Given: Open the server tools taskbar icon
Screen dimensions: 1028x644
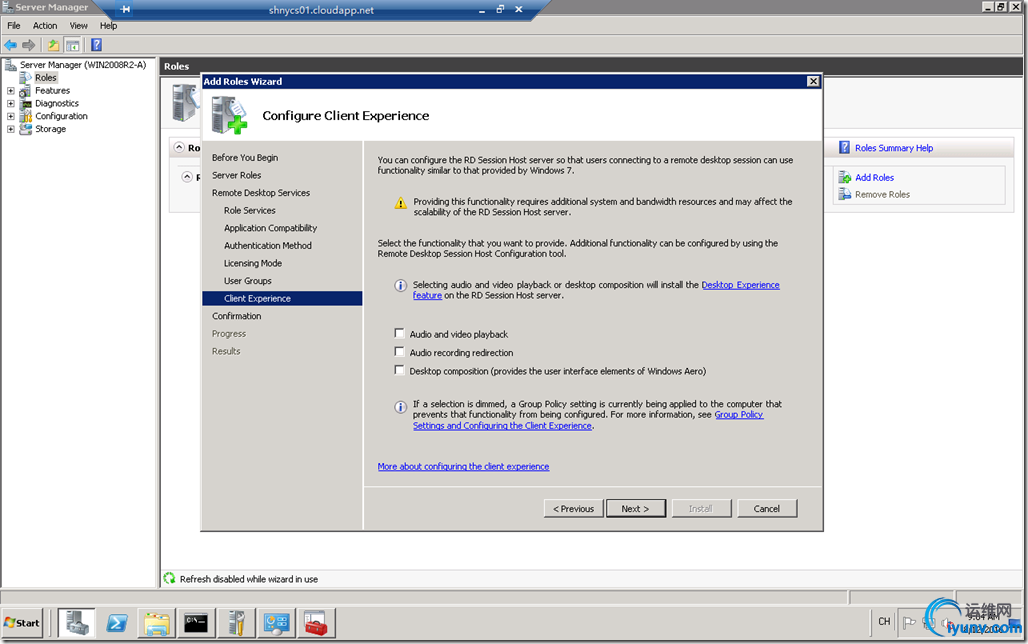Looking at the screenshot, I should coord(236,622).
